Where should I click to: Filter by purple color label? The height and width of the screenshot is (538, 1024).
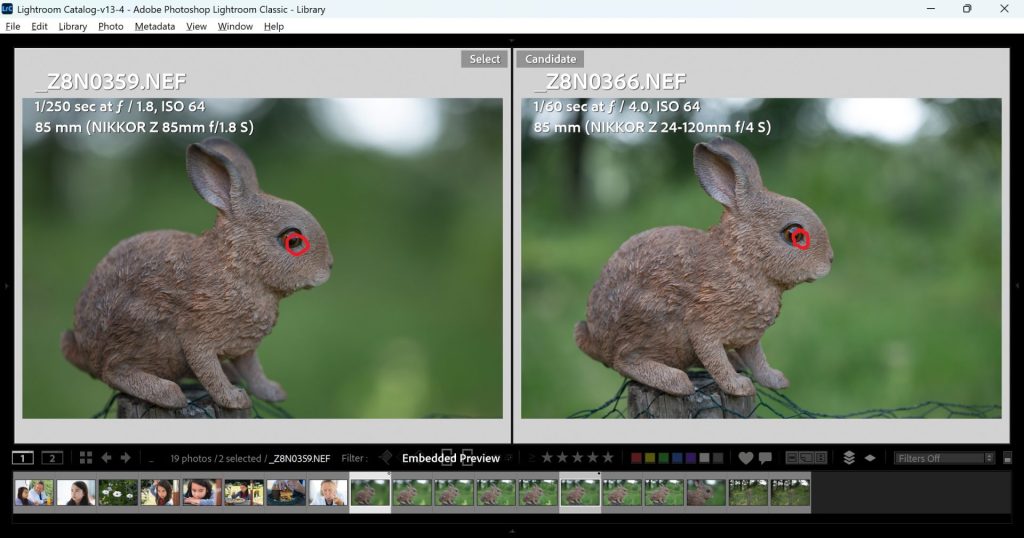(691, 458)
